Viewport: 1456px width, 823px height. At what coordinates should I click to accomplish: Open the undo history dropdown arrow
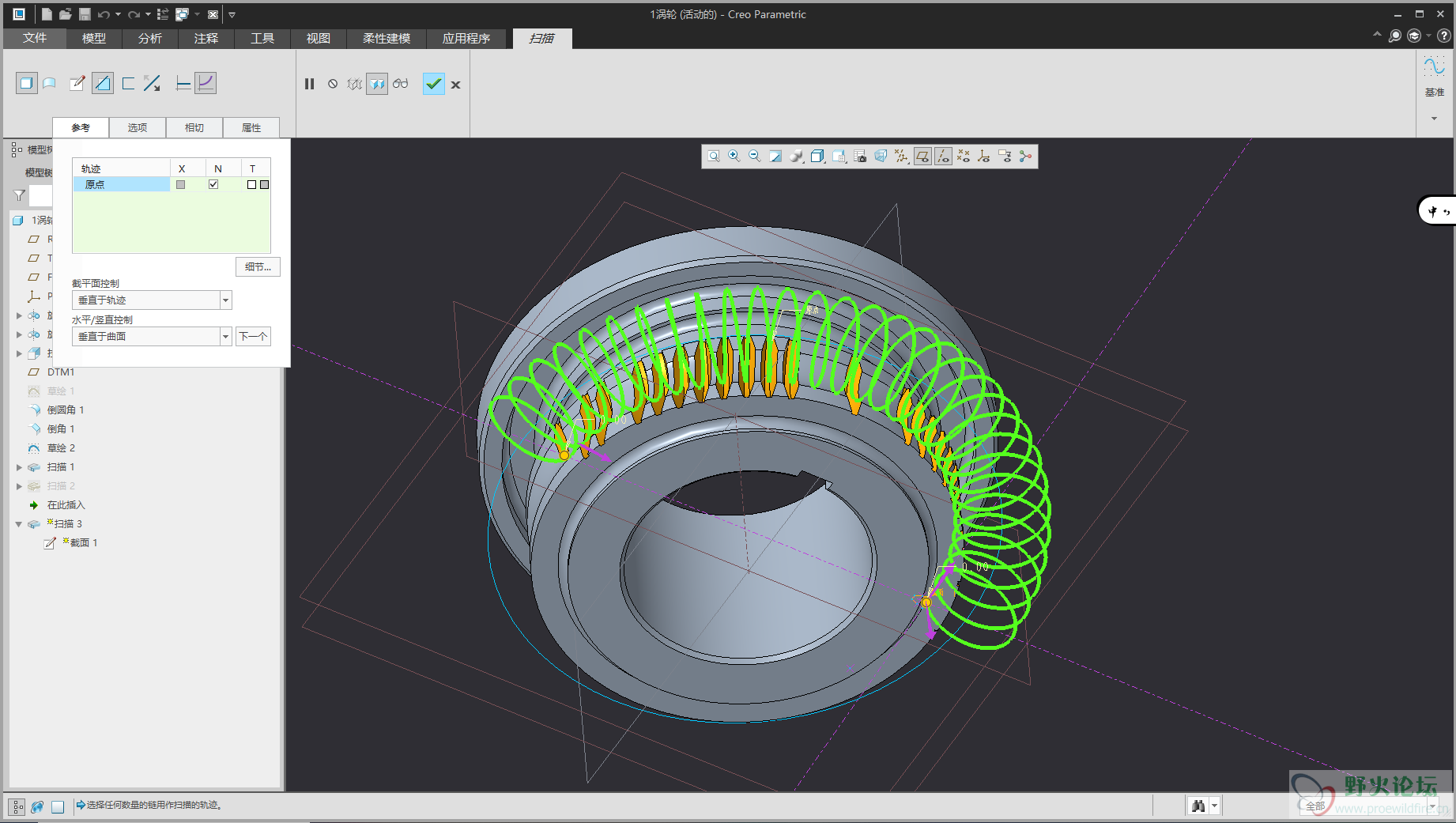coord(118,14)
